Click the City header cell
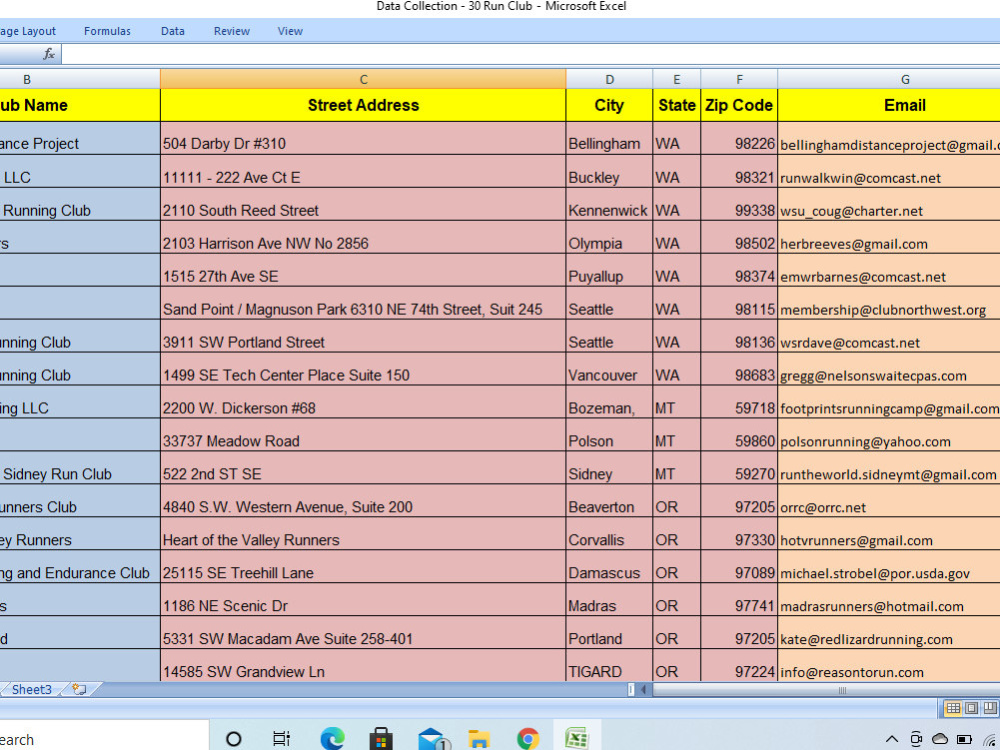Screen dimensions: 1000x750 pyautogui.click(x=609, y=105)
